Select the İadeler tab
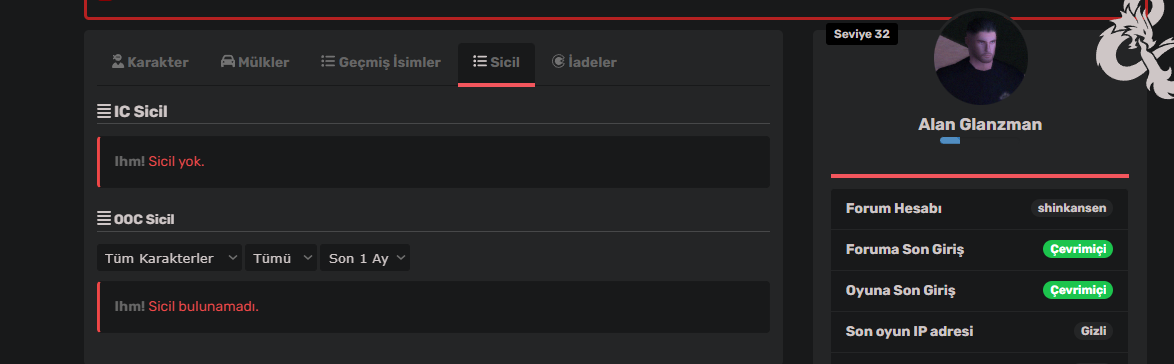 584,62
